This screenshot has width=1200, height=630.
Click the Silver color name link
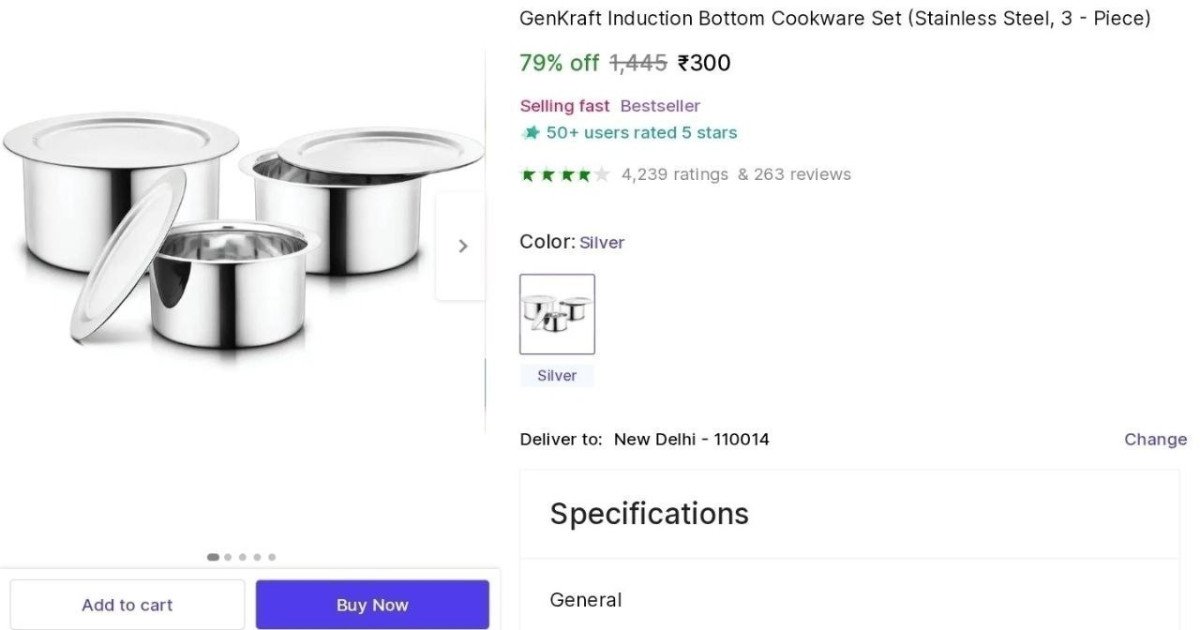point(602,242)
